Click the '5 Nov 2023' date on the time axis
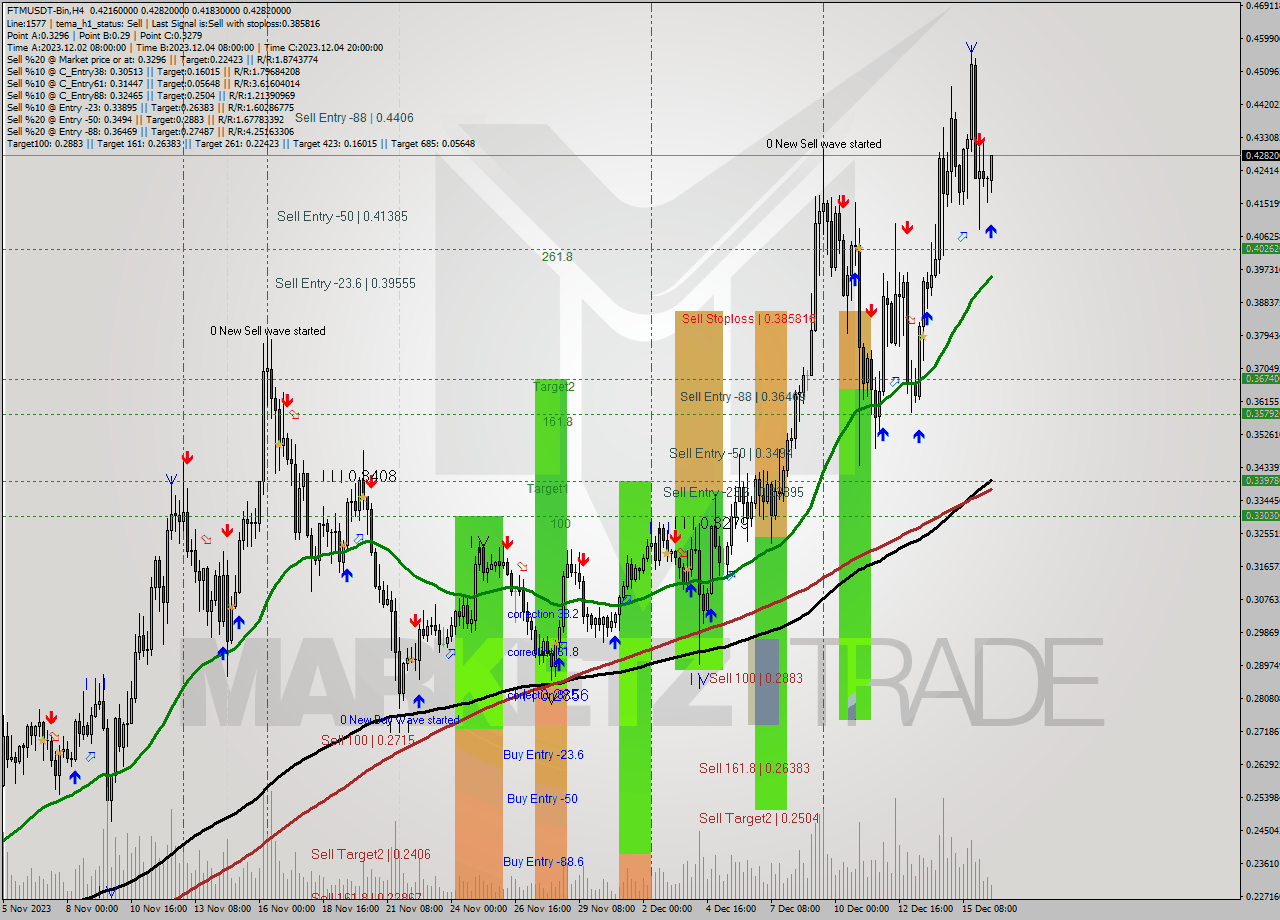Screen dimensions: 1280x920 [x=26, y=909]
